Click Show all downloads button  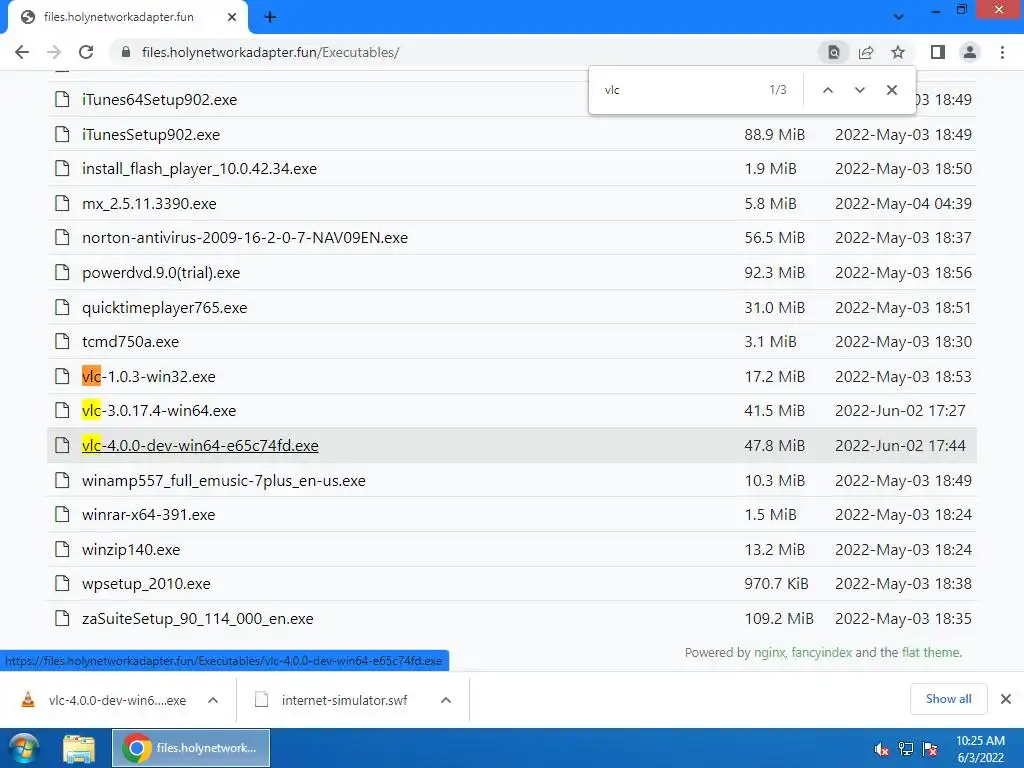948,699
